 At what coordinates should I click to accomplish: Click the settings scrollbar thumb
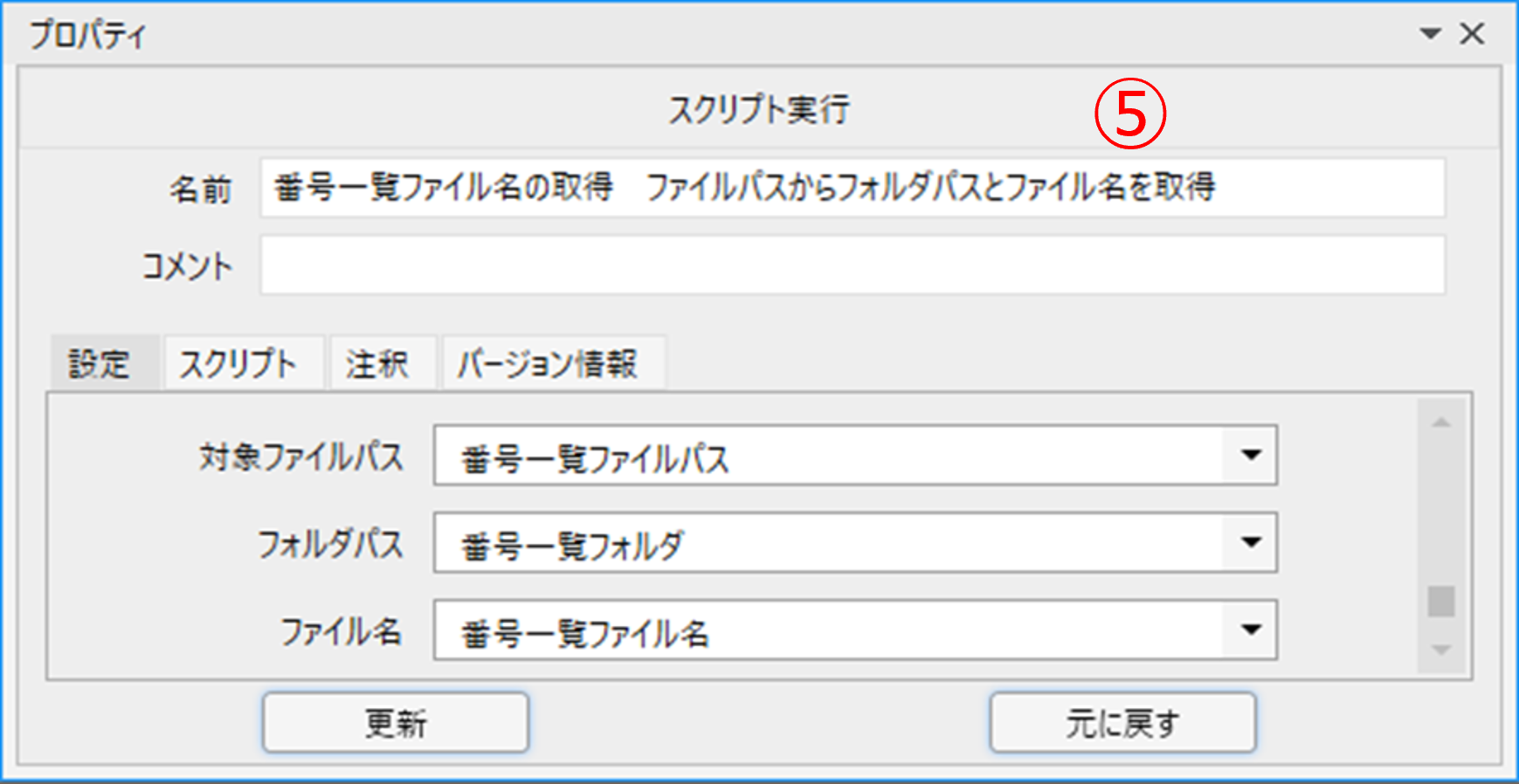tap(1441, 602)
